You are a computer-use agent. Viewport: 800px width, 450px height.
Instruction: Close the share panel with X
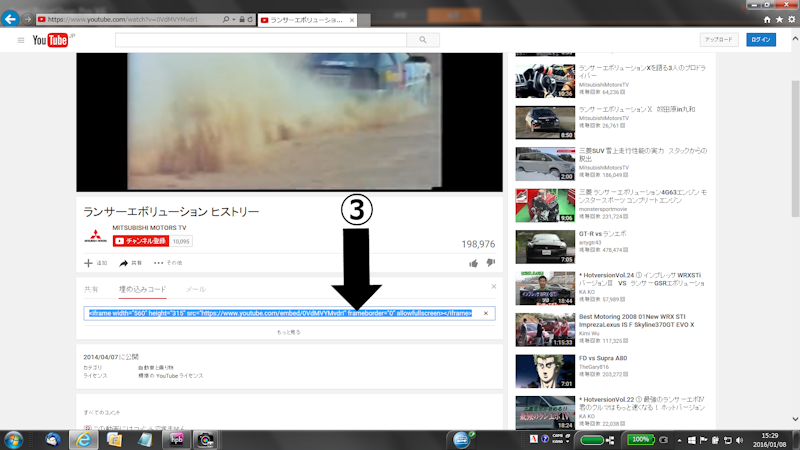(x=493, y=287)
